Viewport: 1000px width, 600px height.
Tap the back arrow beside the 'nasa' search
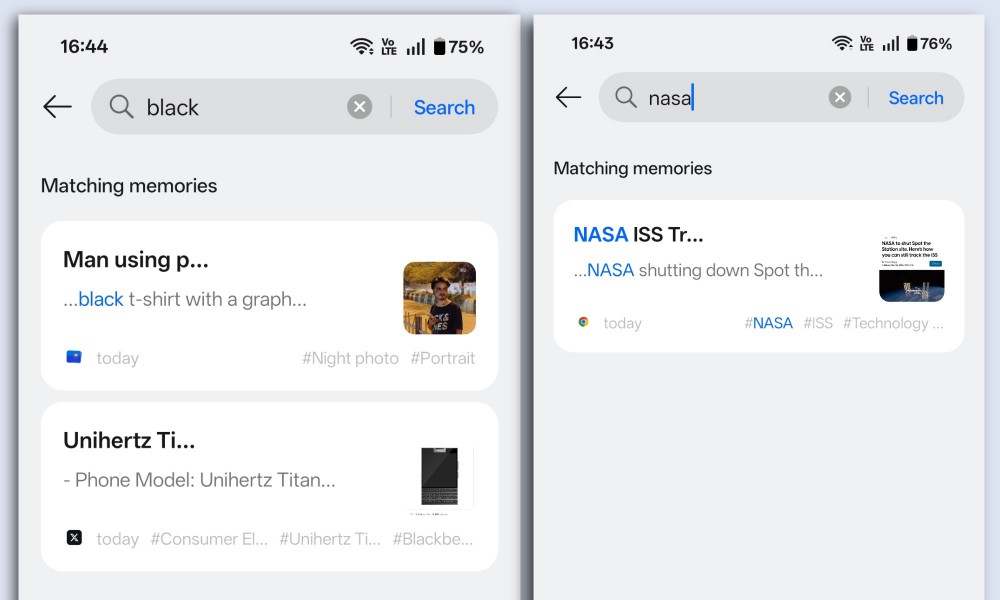[x=568, y=98]
